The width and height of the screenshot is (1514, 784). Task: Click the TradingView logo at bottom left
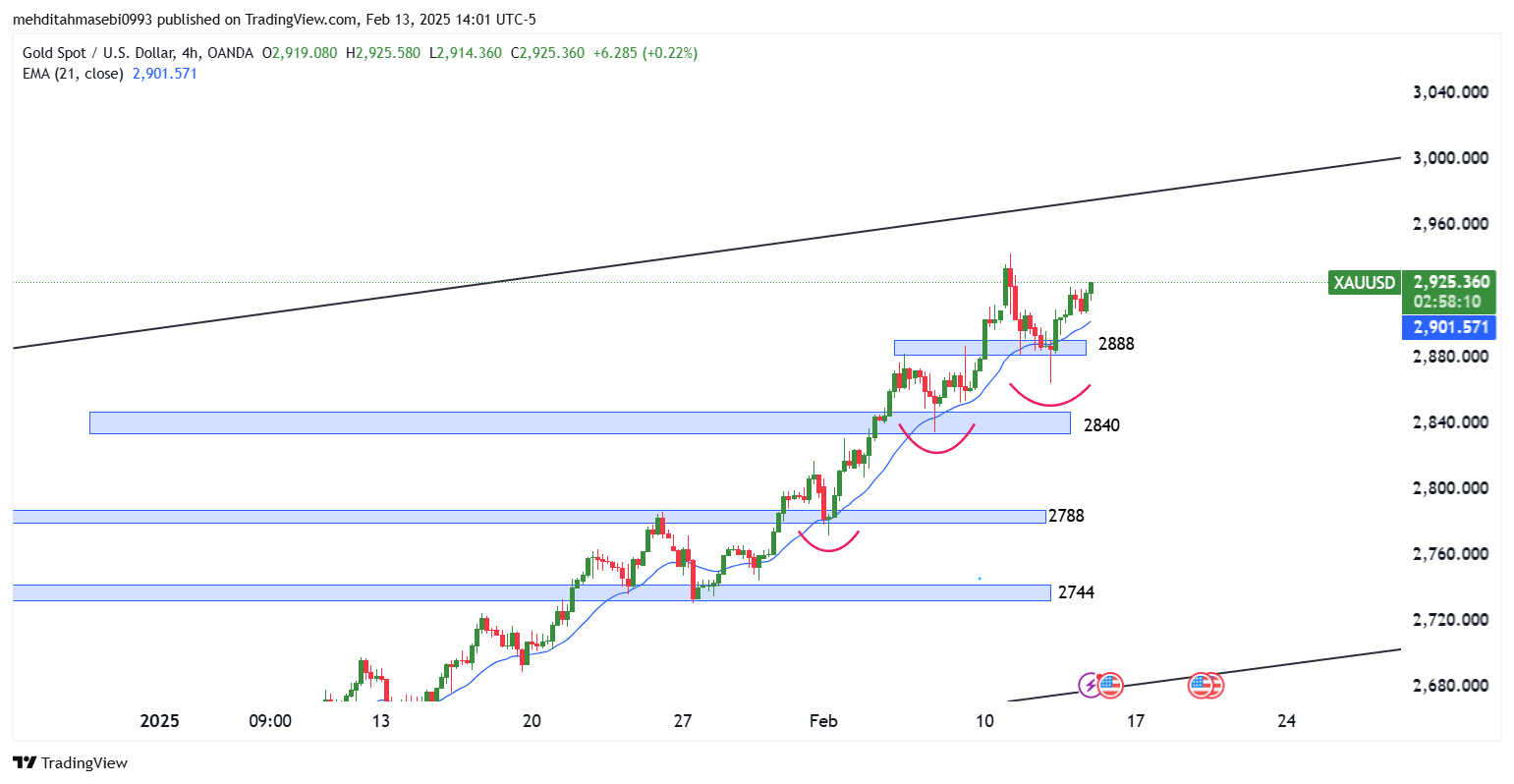(71, 762)
